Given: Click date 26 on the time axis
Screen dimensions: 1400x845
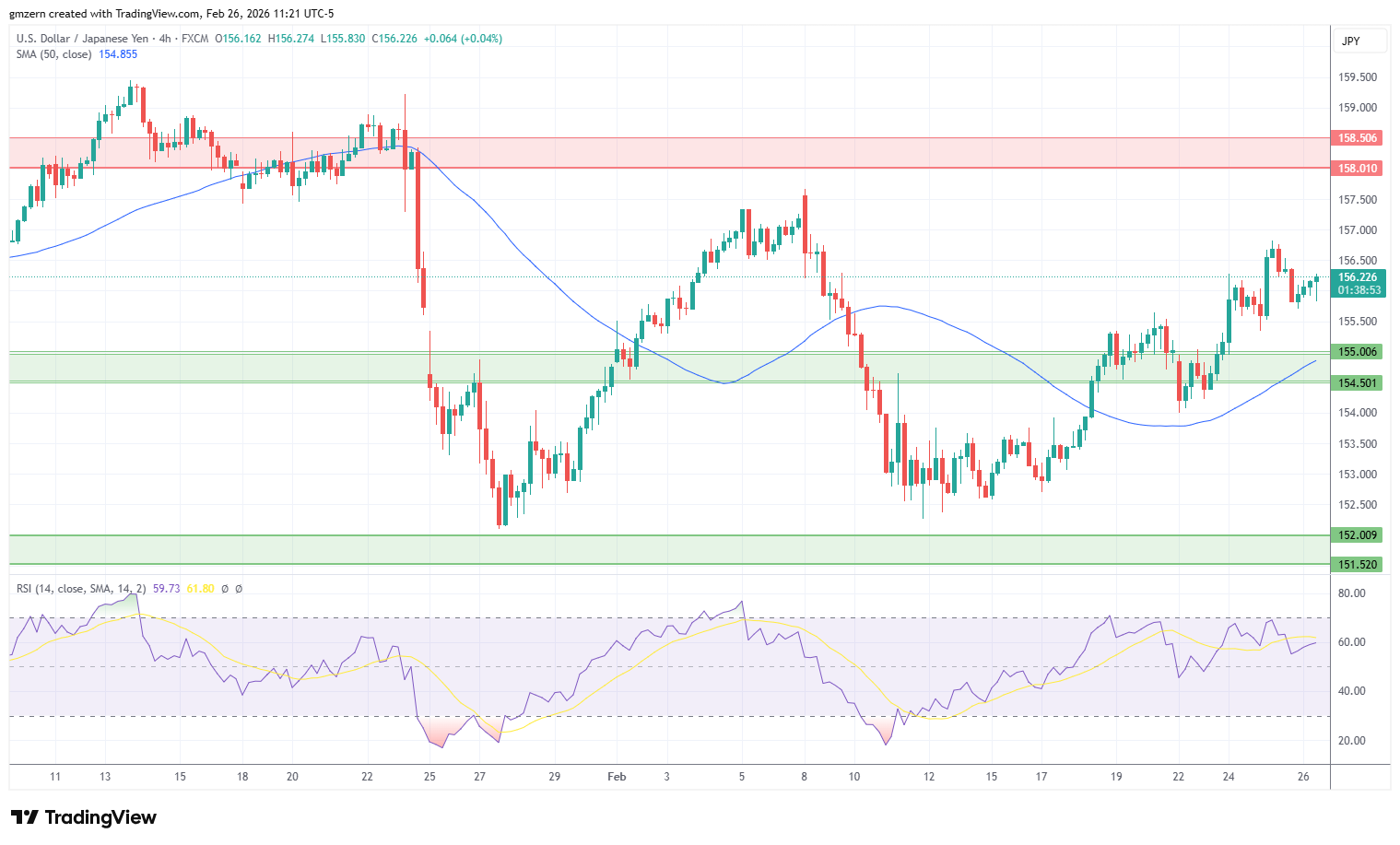Looking at the screenshot, I should tap(1303, 777).
